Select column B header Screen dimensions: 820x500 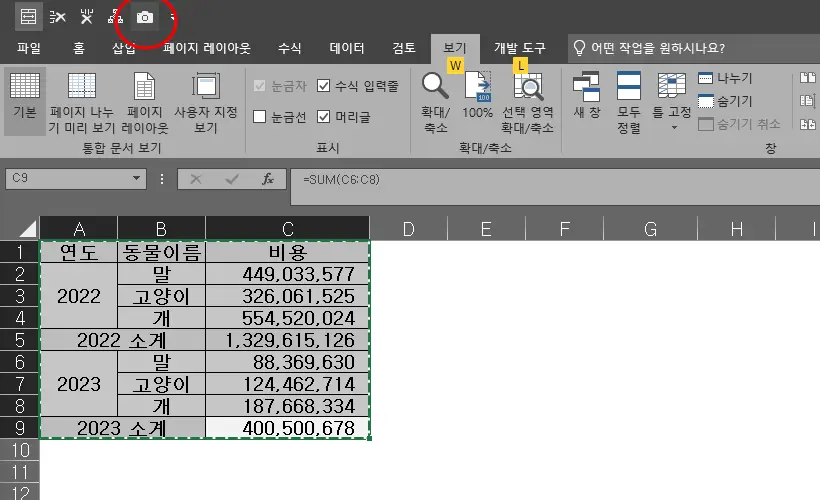click(x=162, y=229)
